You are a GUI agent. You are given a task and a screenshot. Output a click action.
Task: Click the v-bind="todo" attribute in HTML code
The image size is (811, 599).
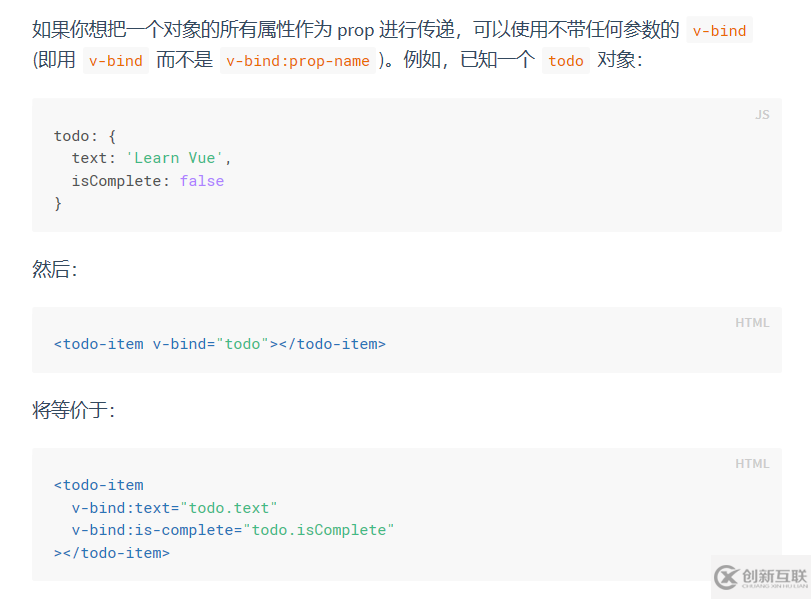210,344
